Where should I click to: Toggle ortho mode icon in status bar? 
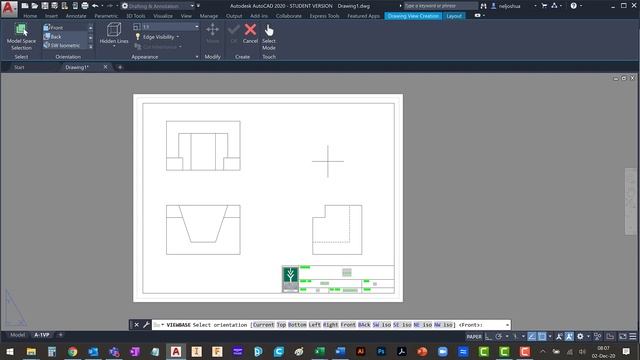coord(488,336)
